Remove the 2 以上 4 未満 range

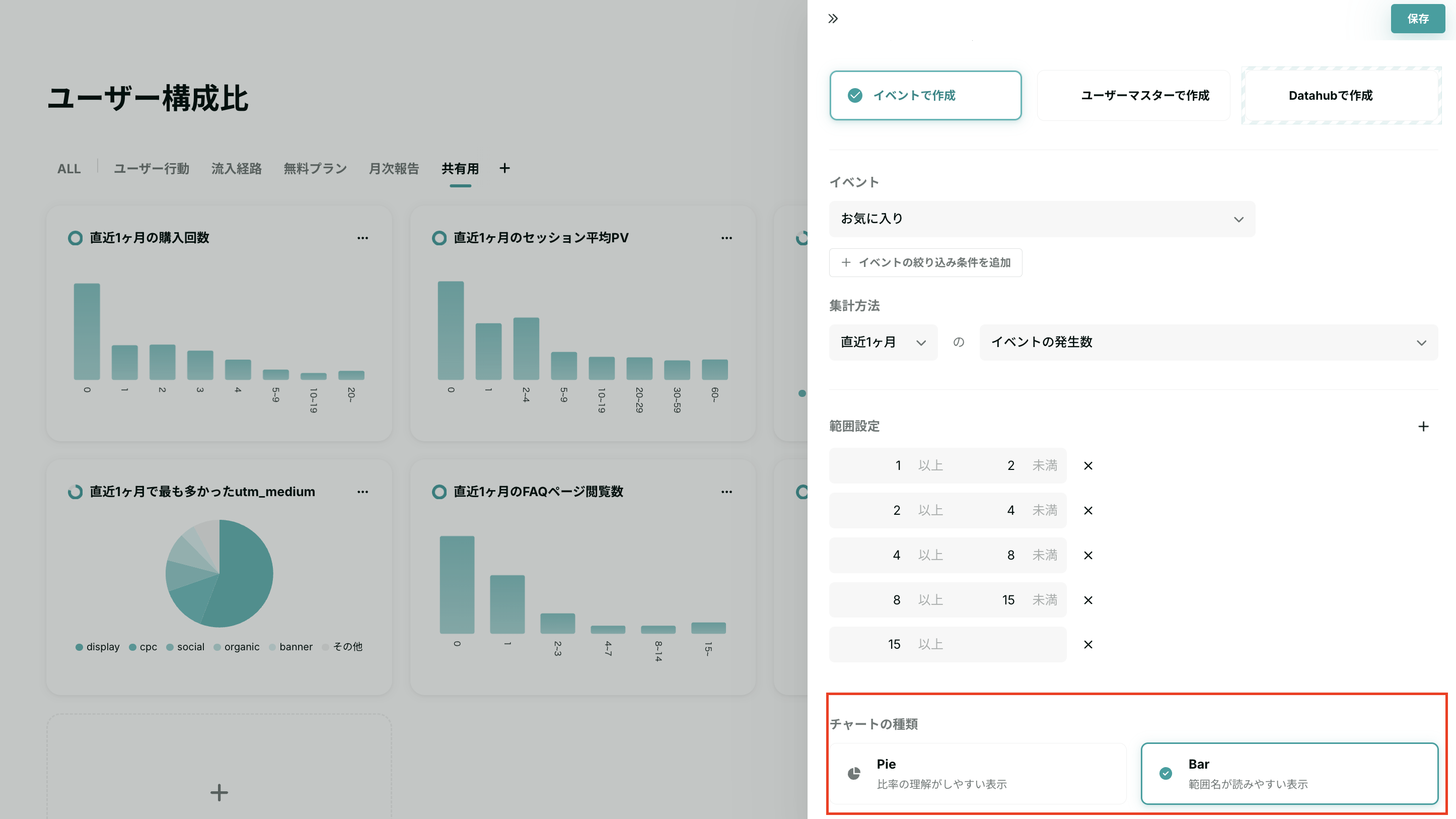click(x=1088, y=510)
